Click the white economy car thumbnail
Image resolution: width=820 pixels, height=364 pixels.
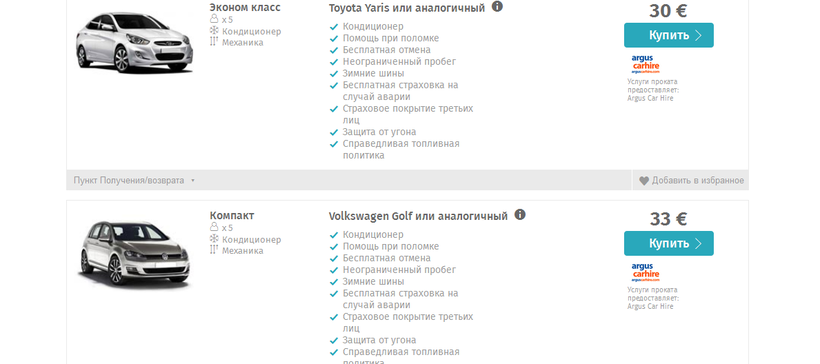(x=134, y=42)
